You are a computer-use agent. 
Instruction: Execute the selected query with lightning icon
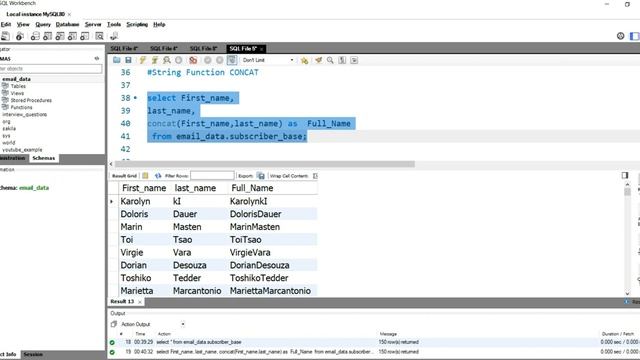142,60
